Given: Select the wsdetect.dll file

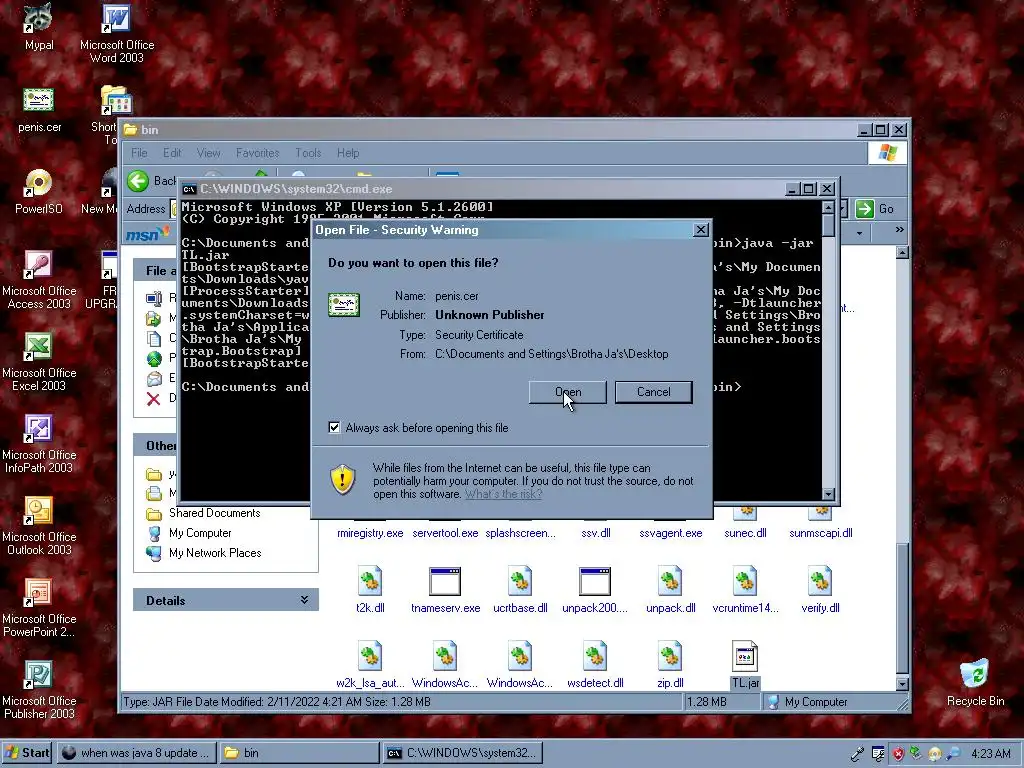Looking at the screenshot, I should point(595,664).
